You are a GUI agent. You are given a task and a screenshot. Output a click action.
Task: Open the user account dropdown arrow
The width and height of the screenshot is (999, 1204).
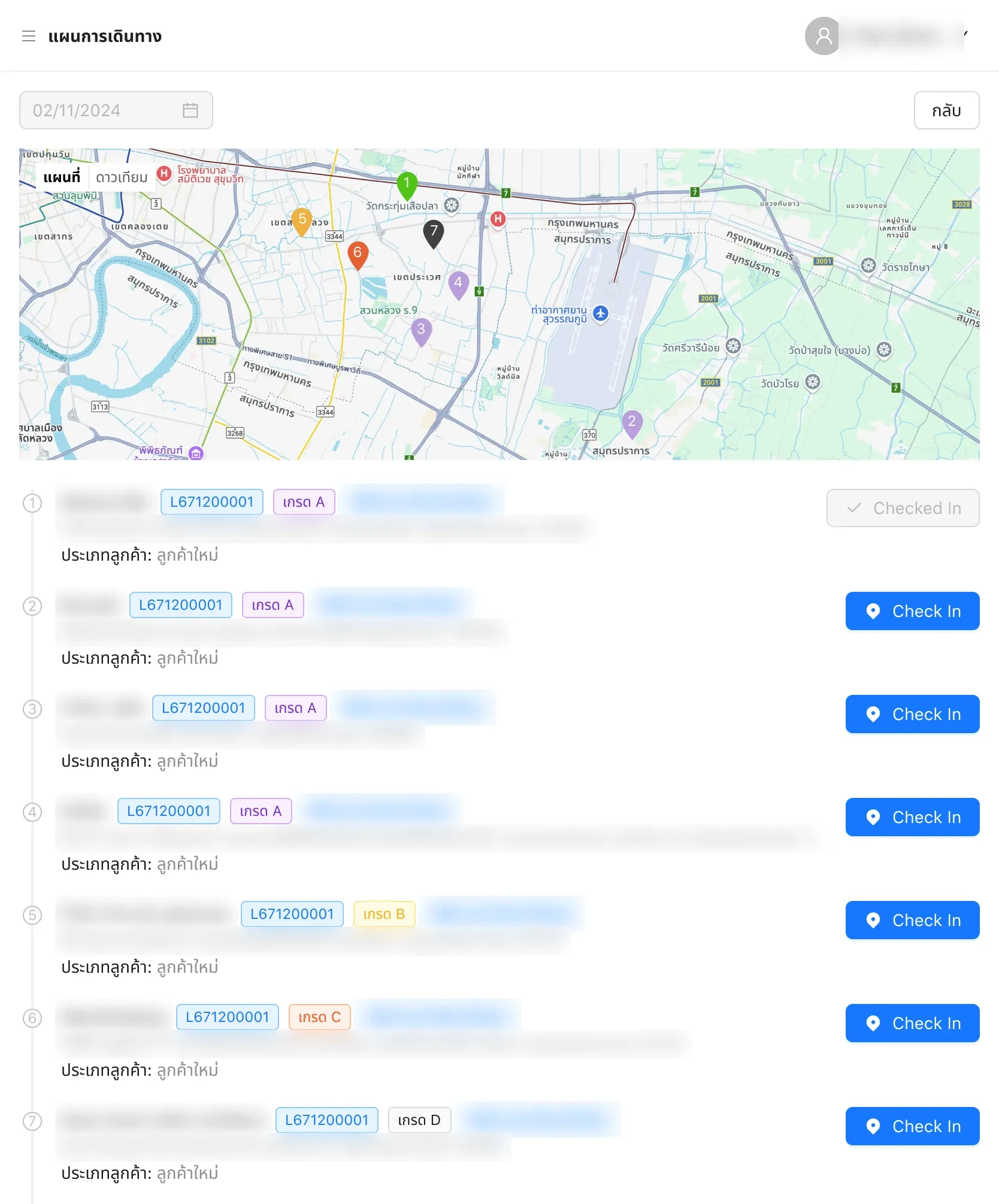pos(965,35)
